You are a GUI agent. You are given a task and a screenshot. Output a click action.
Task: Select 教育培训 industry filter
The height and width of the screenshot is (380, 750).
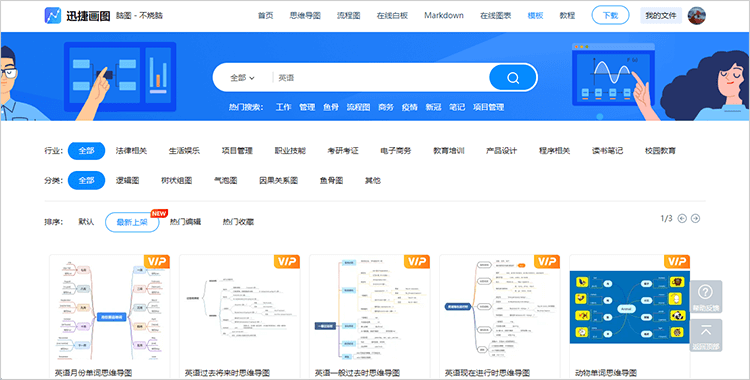[449, 151]
